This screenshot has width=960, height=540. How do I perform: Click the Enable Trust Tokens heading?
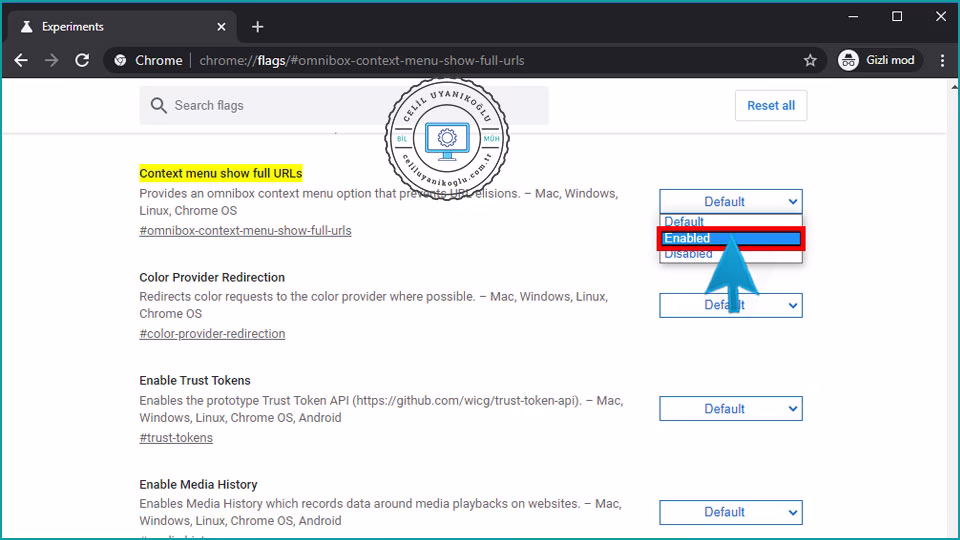pyautogui.click(x=195, y=380)
